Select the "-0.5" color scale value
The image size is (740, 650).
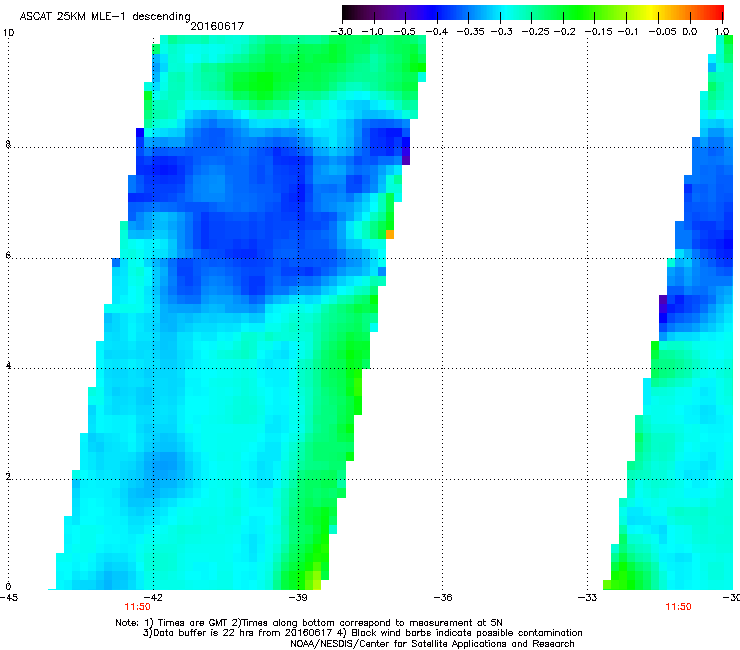pos(404,32)
